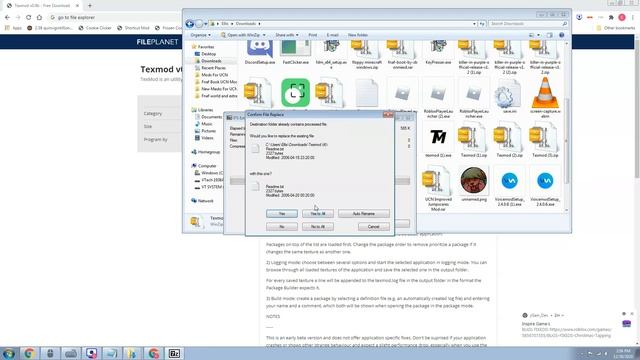Click New folder in Explorer toolbar
This screenshot has height=360, width=640.
358,35
